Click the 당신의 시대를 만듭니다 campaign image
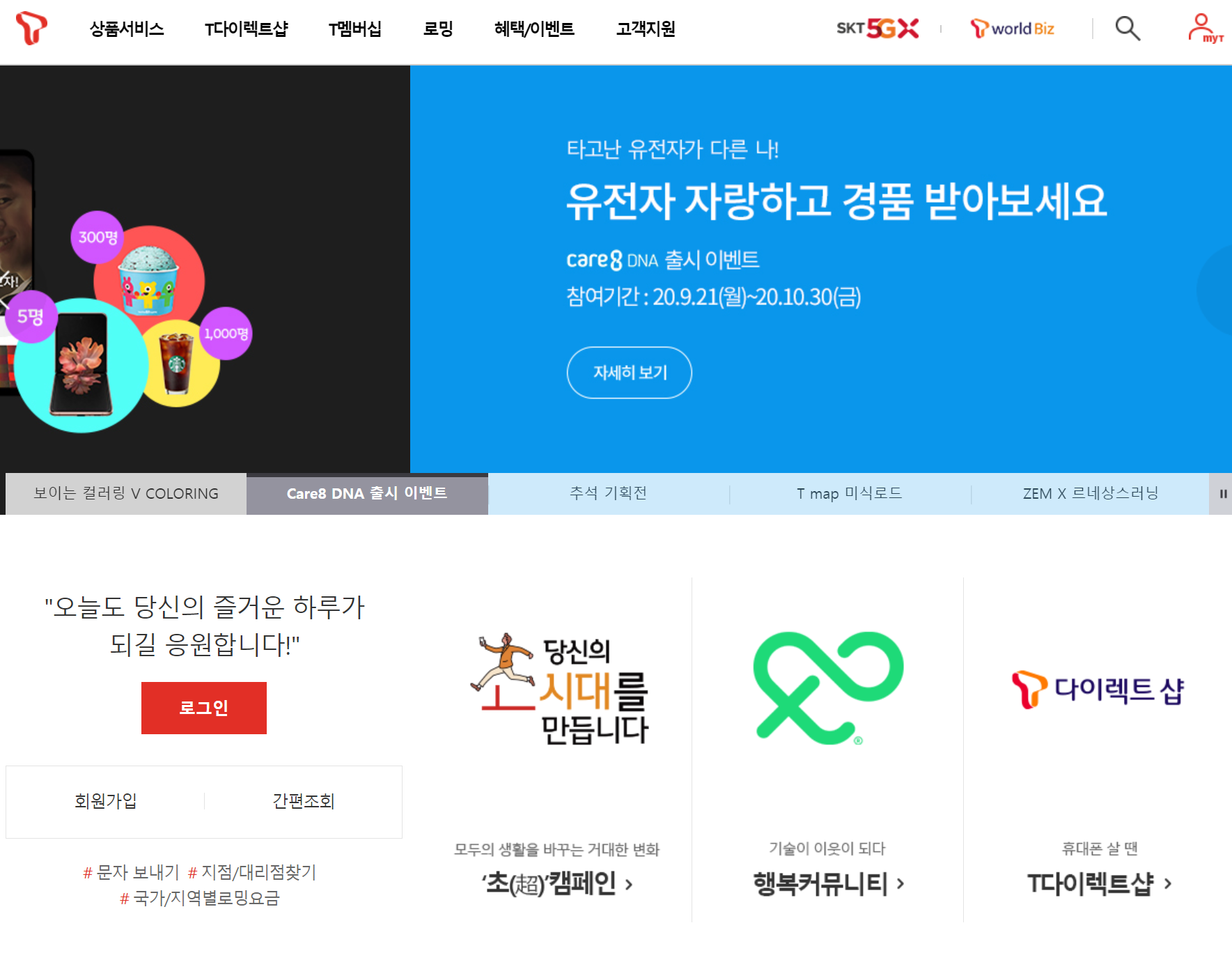The image size is (1232, 962). point(559,688)
